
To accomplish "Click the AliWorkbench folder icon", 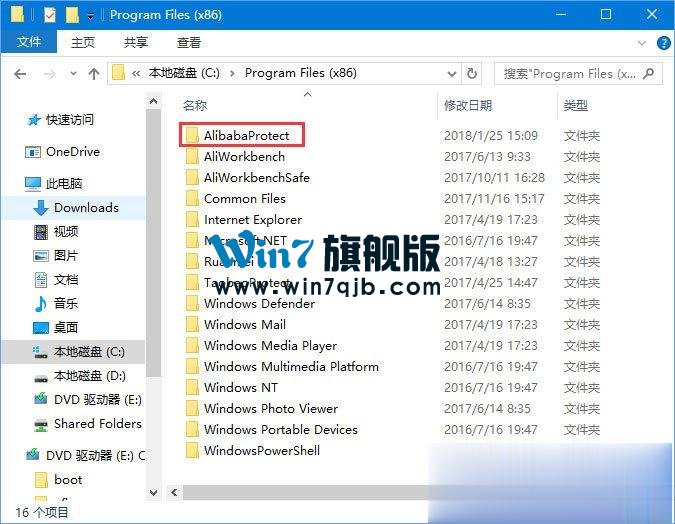I will (x=192, y=156).
